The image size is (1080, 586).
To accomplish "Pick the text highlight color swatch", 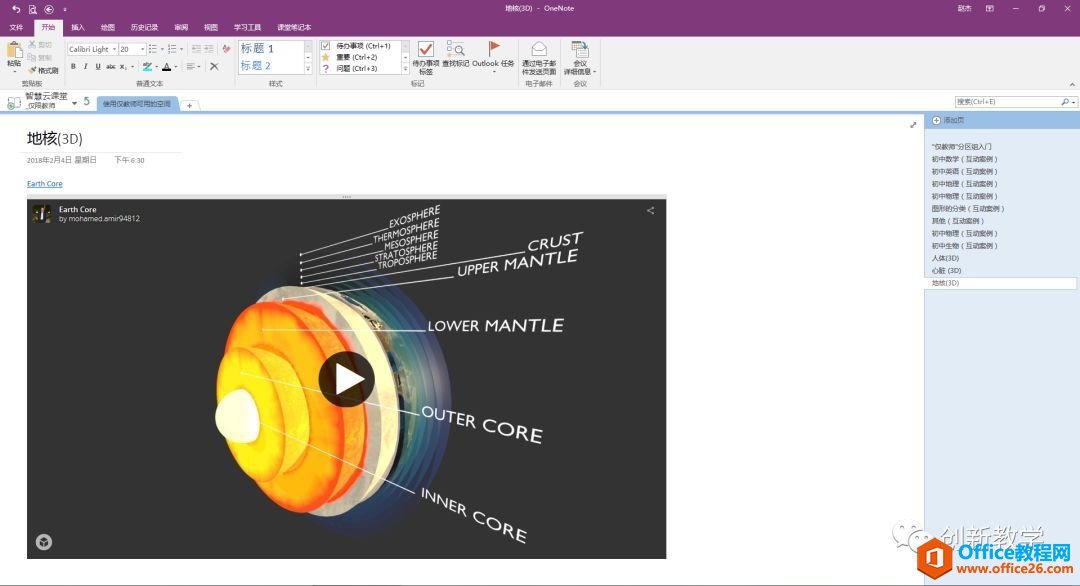I will pos(149,66).
